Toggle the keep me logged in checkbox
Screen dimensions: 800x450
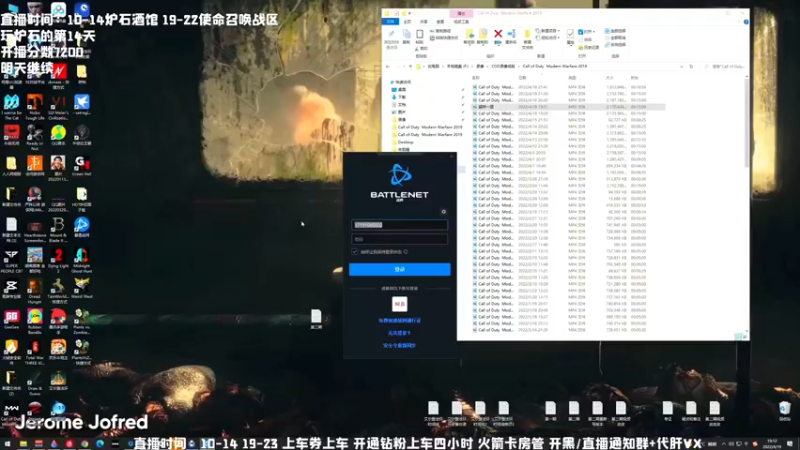click(x=355, y=252)
